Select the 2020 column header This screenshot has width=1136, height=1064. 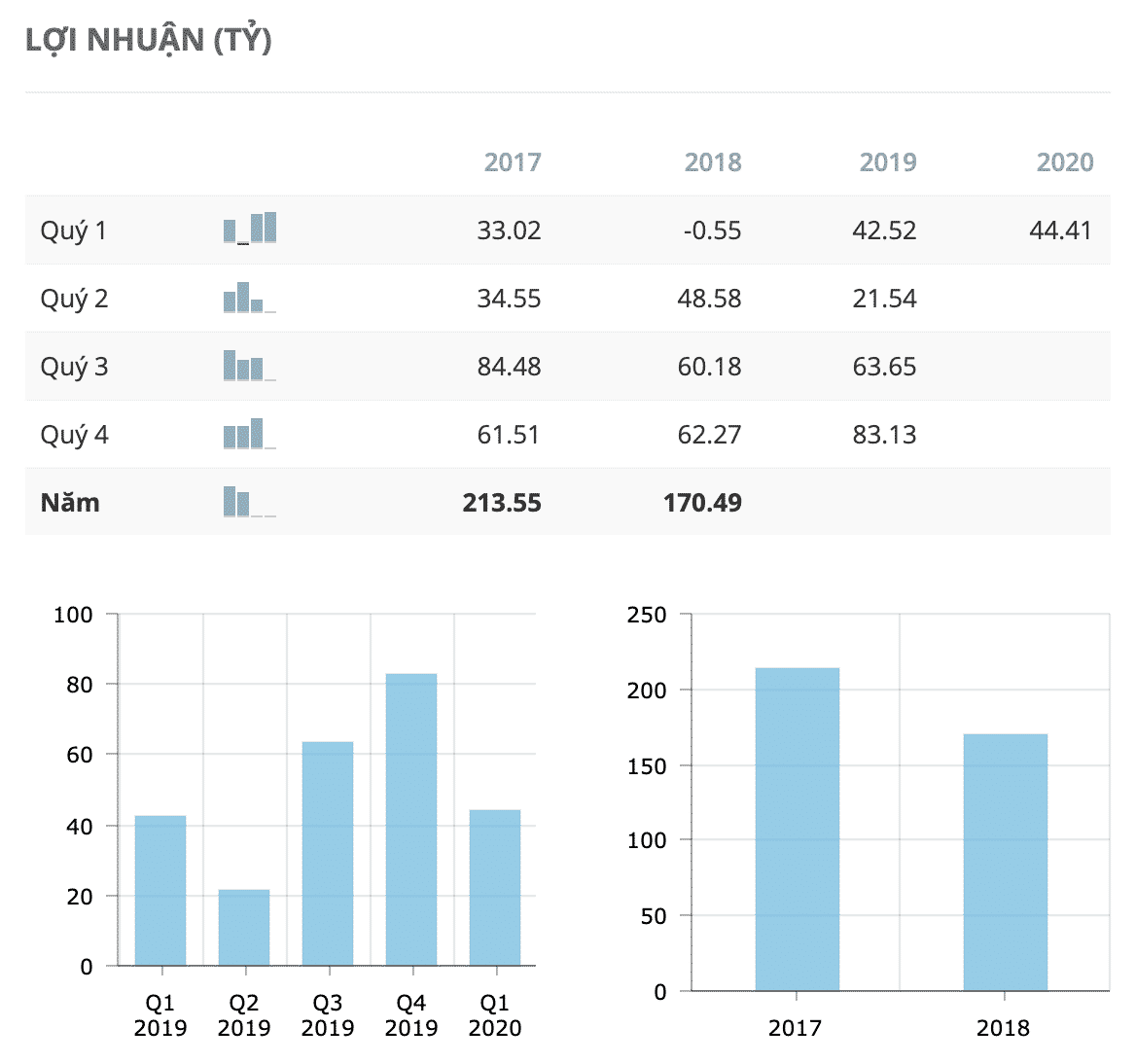pos(1065,162)
